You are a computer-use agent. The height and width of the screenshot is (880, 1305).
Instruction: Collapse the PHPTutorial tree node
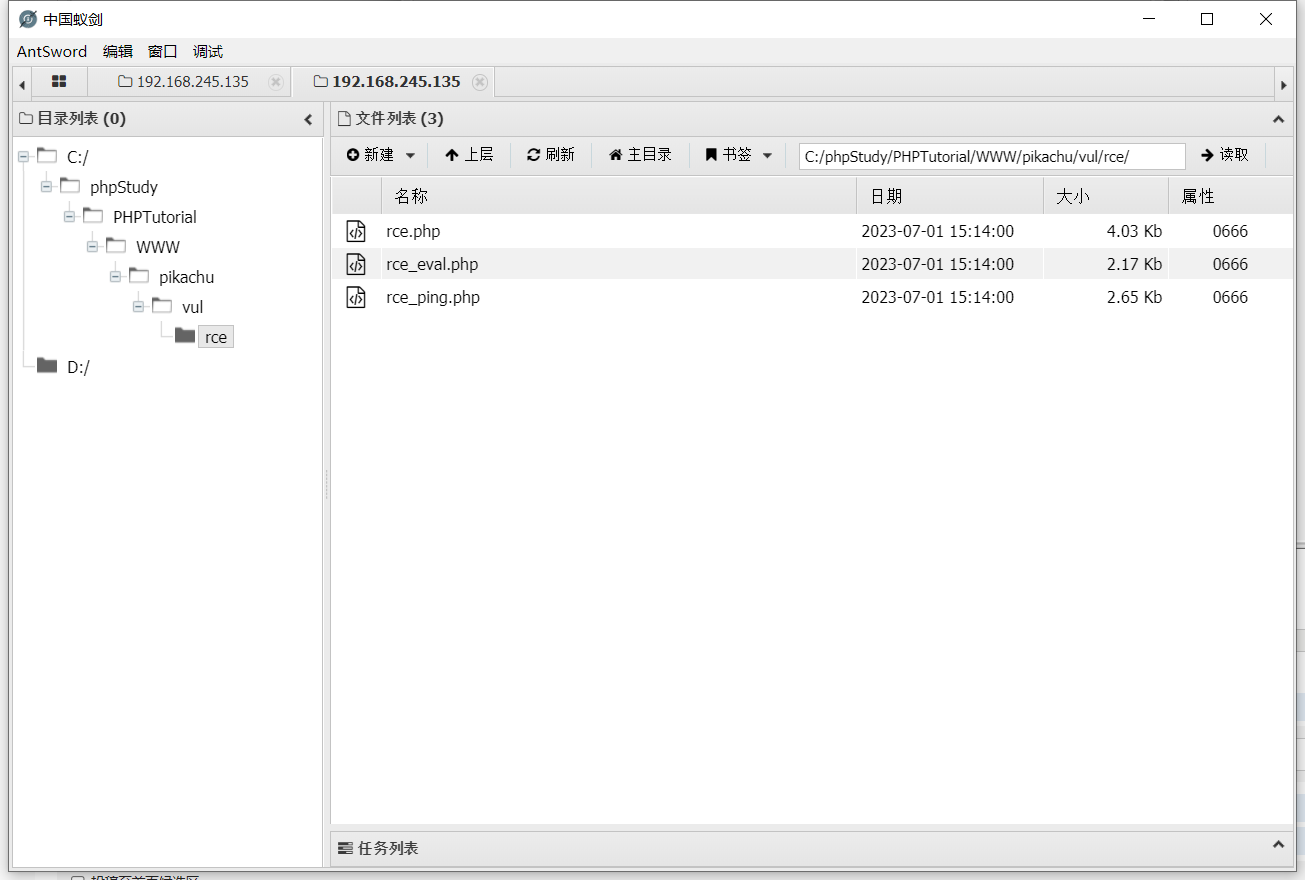coord(70,217)
